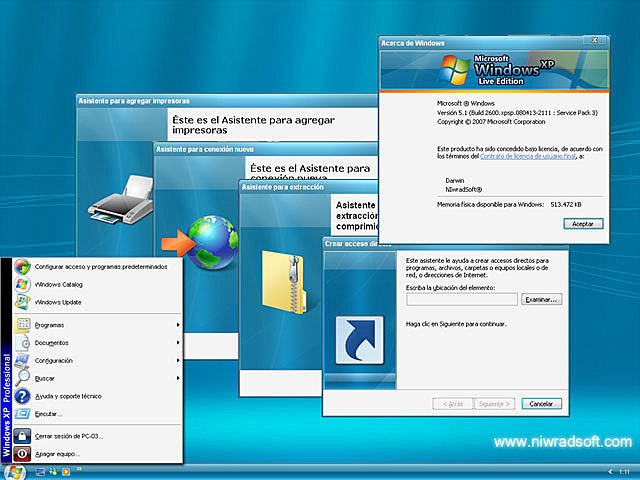Click Asistente para extracción title bar

pos(309,187)
